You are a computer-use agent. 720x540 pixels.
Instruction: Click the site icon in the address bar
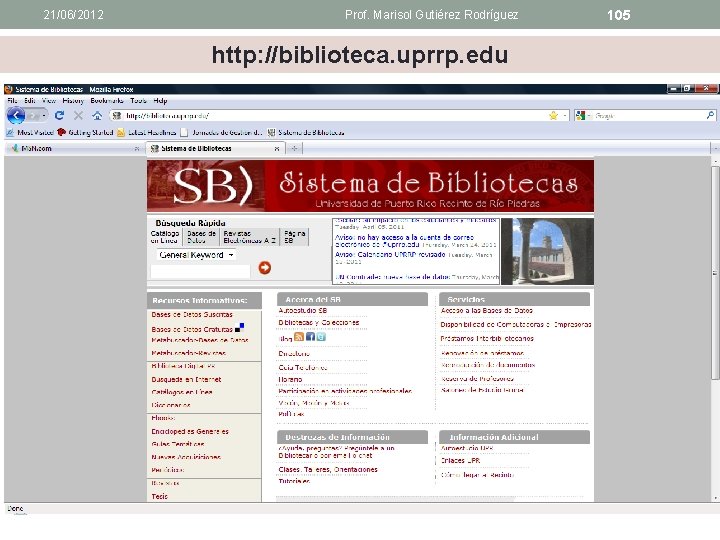tap(117, 116)
